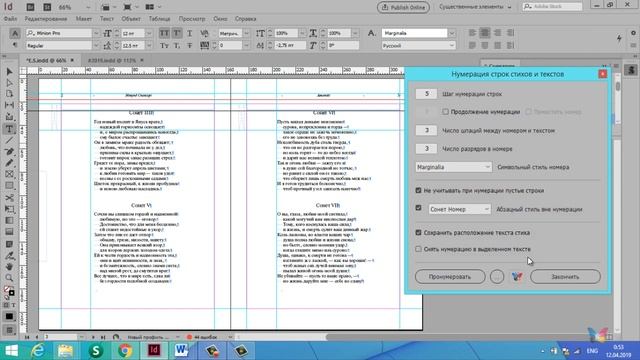Image resolution: width=640 pixels, height=360 pixels.
Task: Select the Gap tool
Action: tap(9, 105)
